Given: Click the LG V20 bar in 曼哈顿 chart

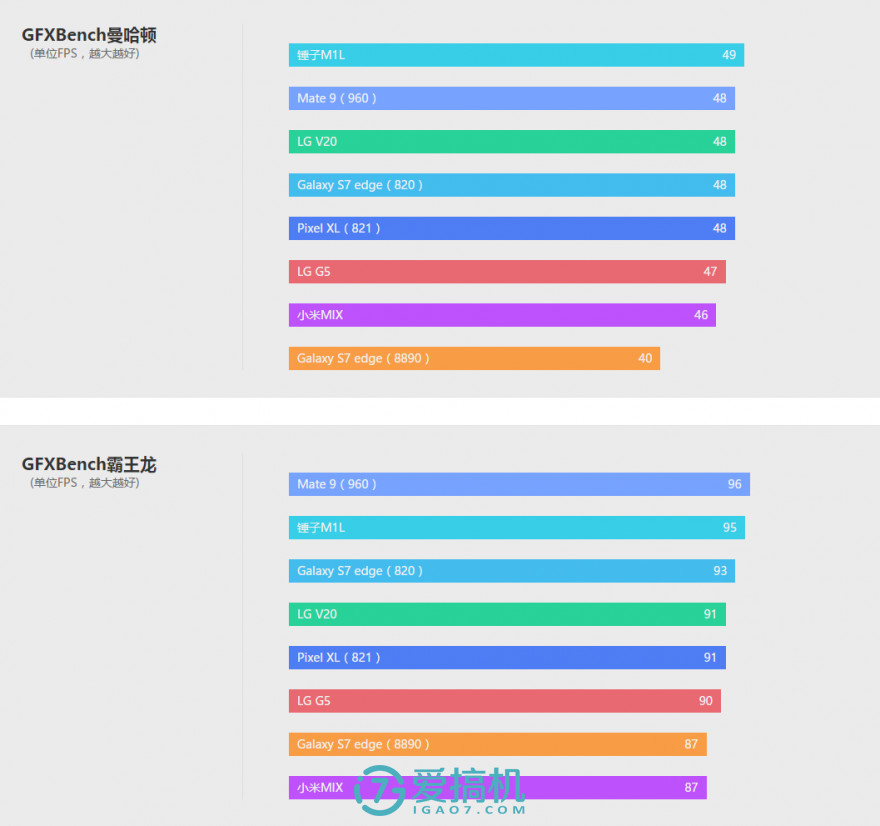Looking at the screenshot, I should (x=511, y=142).
